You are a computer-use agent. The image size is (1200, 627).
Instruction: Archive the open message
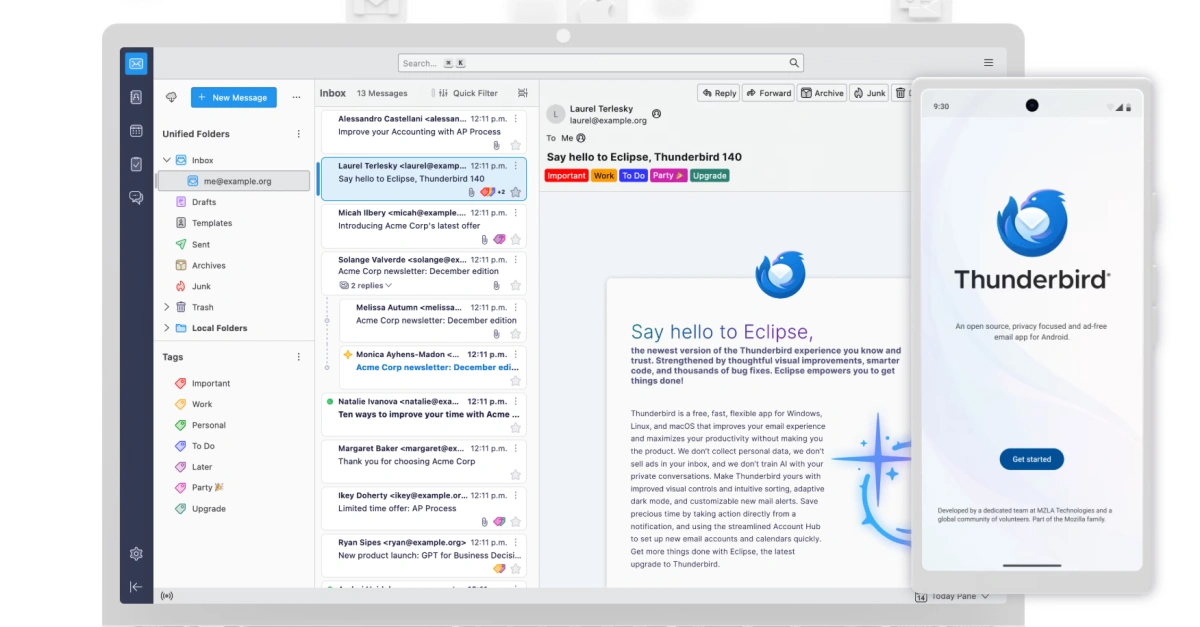823,93
